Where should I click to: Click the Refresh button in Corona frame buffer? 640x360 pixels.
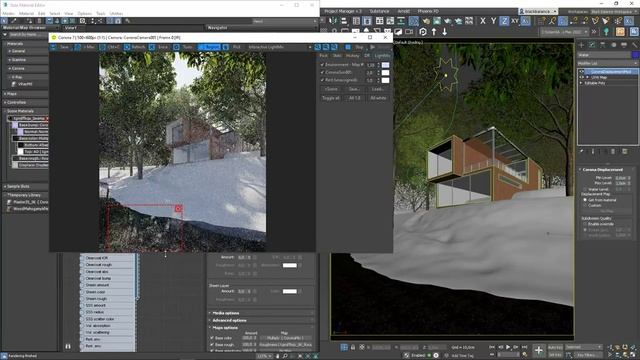[x=134, y=47]
